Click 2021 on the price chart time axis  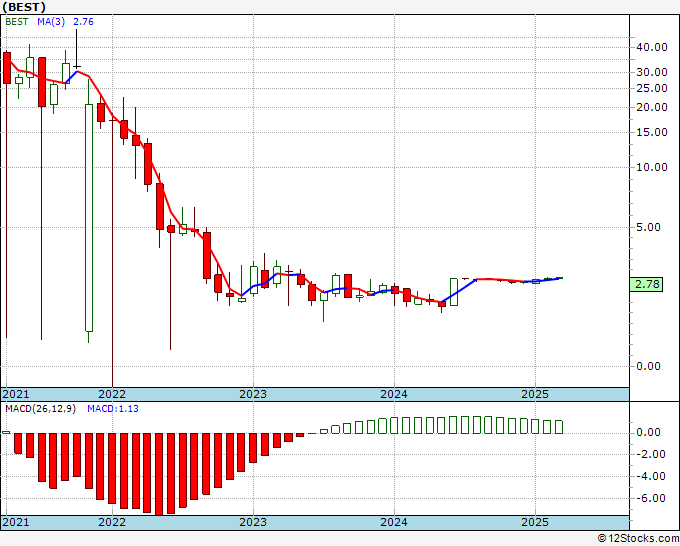coord(16,394)
